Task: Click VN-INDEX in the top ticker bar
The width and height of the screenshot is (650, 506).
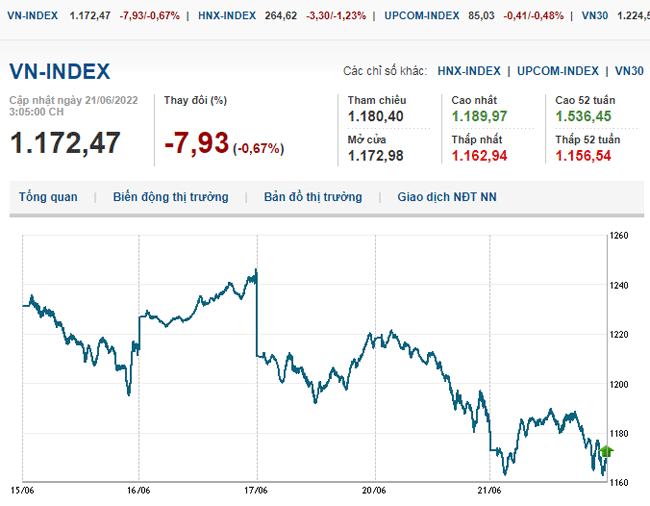Action: pyautogui.click(x=32, y=16)
